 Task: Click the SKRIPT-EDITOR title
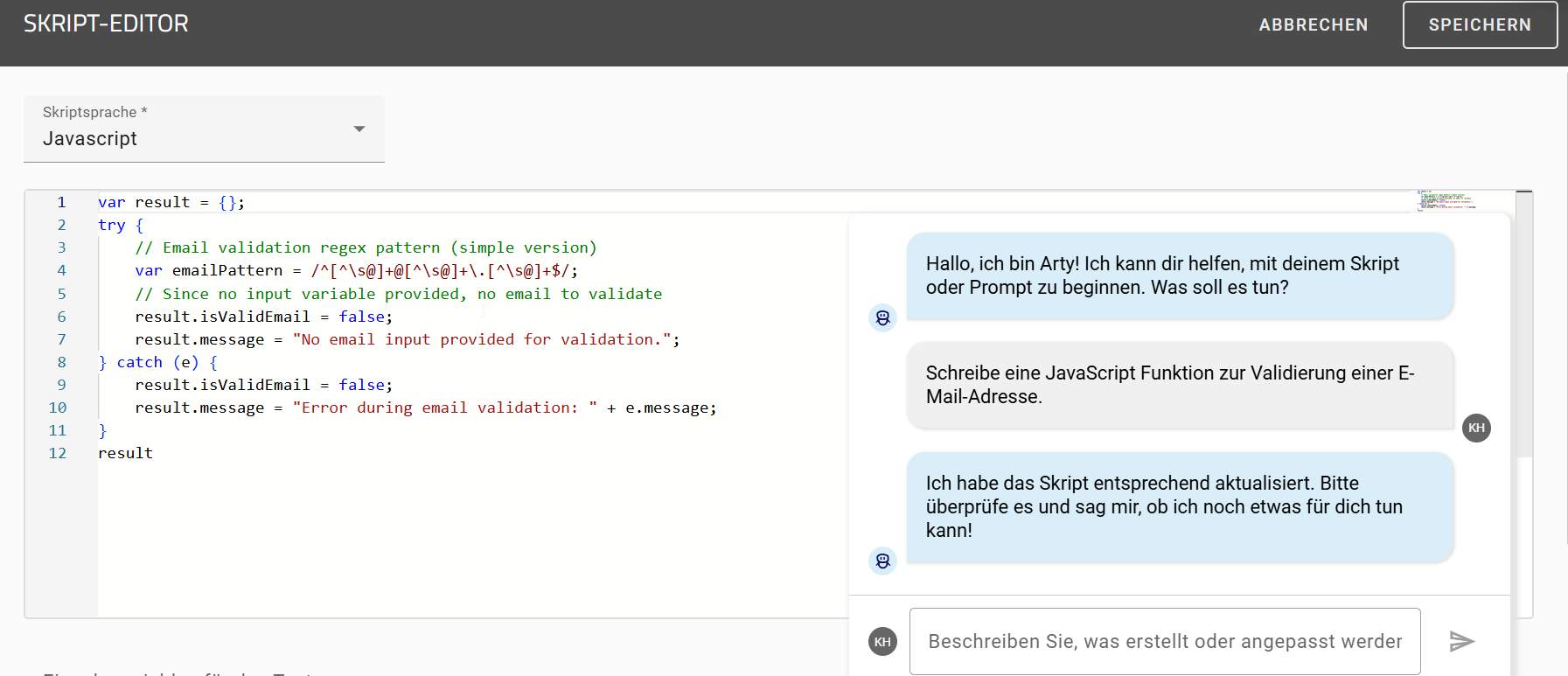[106, 24]
